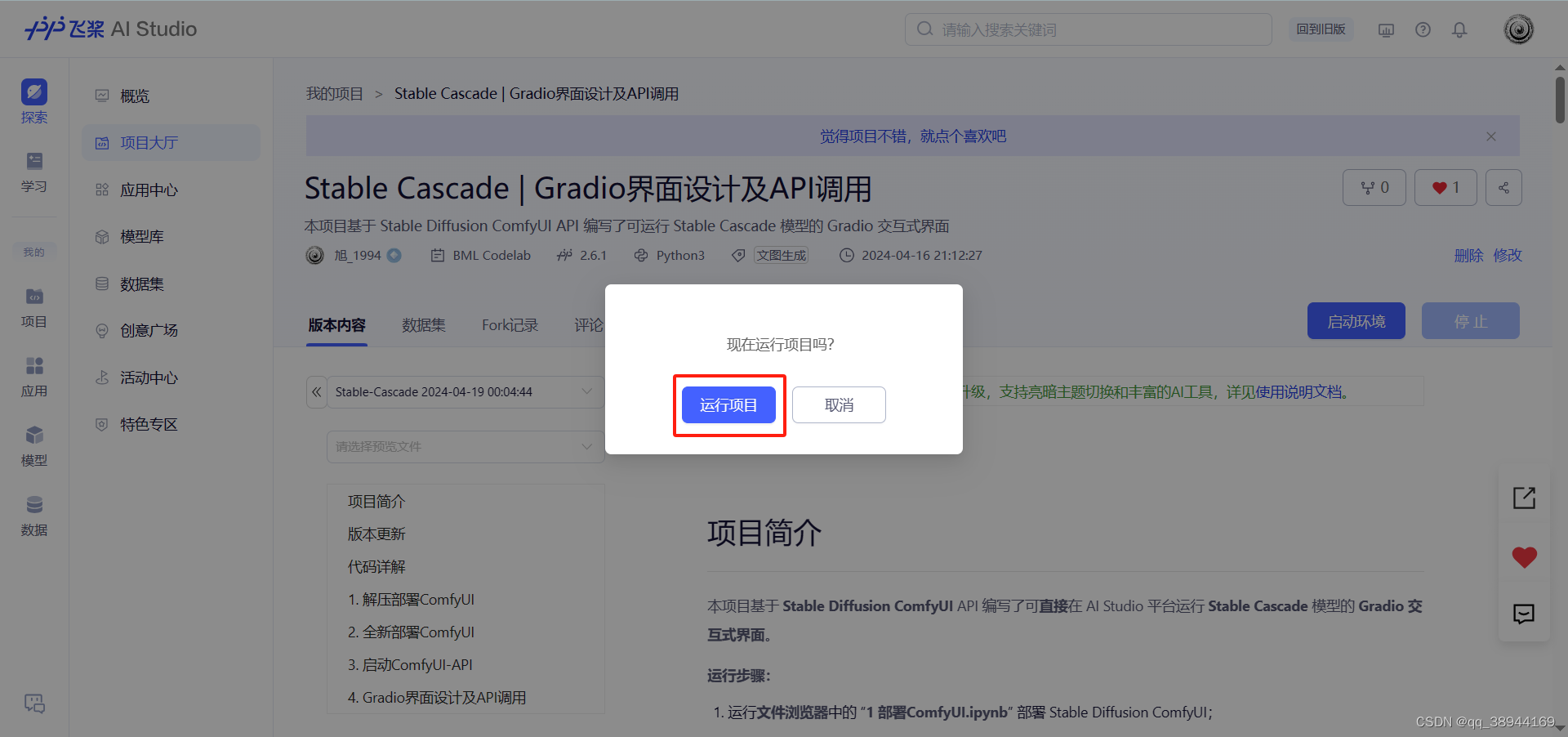Open the screen/monitor icon in header
1568x737 pixels.
point(1386,29)
